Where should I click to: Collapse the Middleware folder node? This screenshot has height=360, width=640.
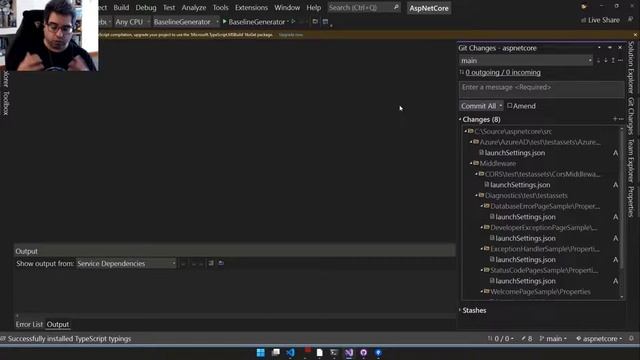click(x=471, y=163)
